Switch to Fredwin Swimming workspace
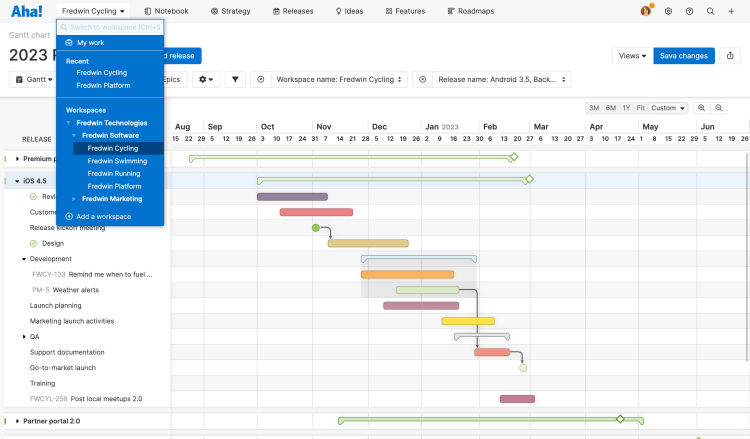The image size is (750, 439). coord(117,161)
